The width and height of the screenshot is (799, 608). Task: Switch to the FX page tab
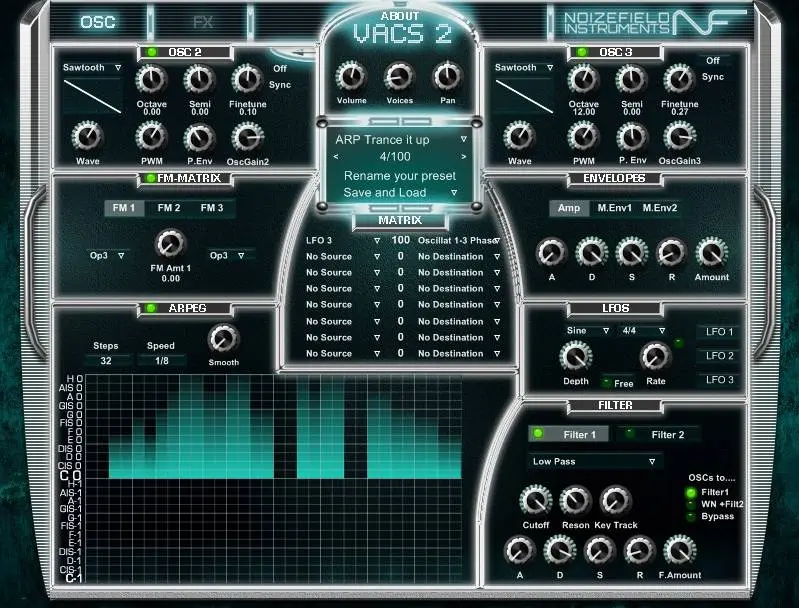click(x=203, y=22)
